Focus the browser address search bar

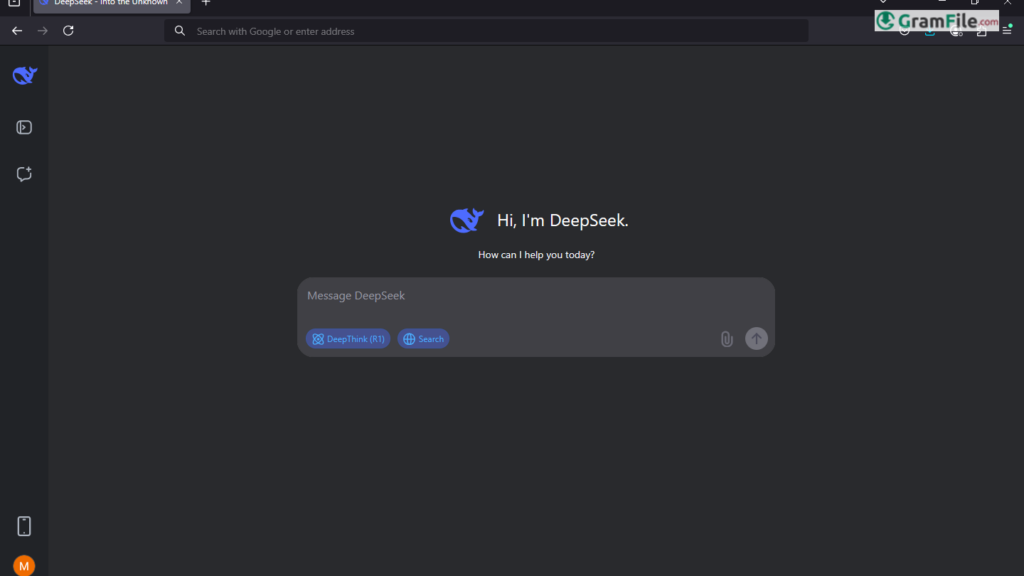486,31
